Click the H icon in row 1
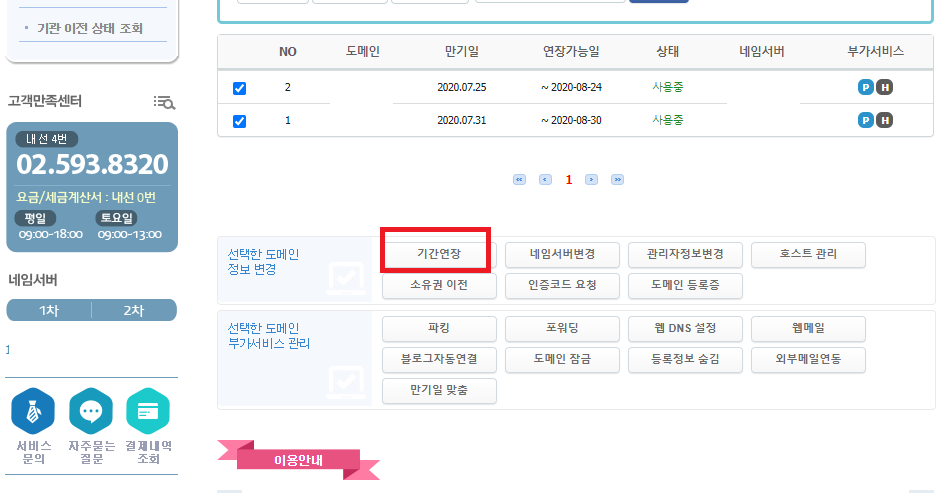Screen dimensions: 945x493 click(x=884, y=120)
